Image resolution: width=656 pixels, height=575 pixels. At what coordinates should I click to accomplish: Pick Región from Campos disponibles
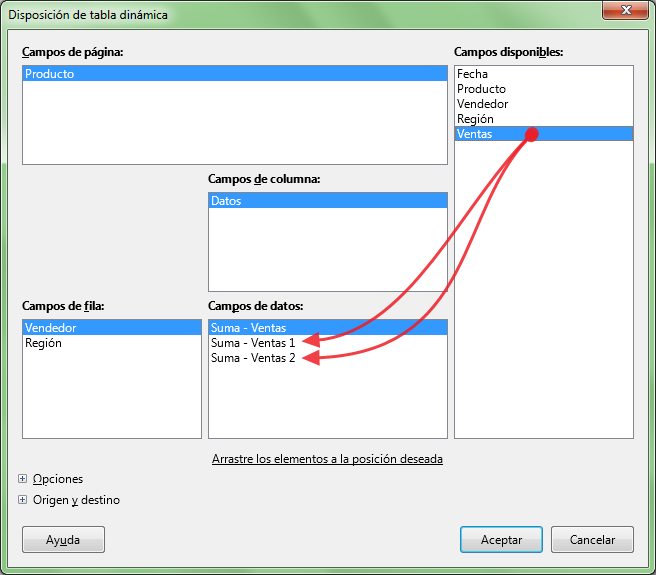point(475,119)
